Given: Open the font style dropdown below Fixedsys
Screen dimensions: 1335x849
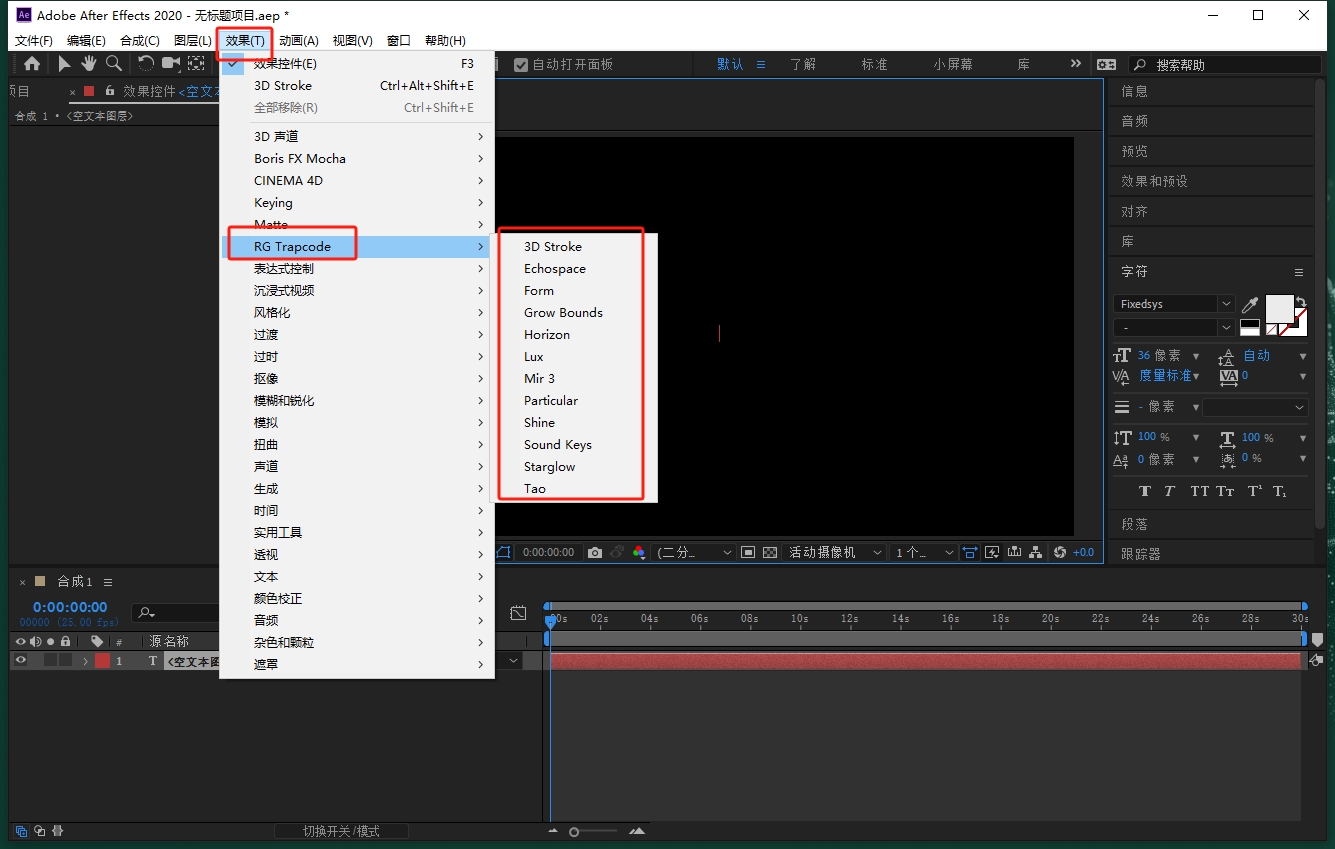Looking at the screenshot, I should pos(1226,328).
